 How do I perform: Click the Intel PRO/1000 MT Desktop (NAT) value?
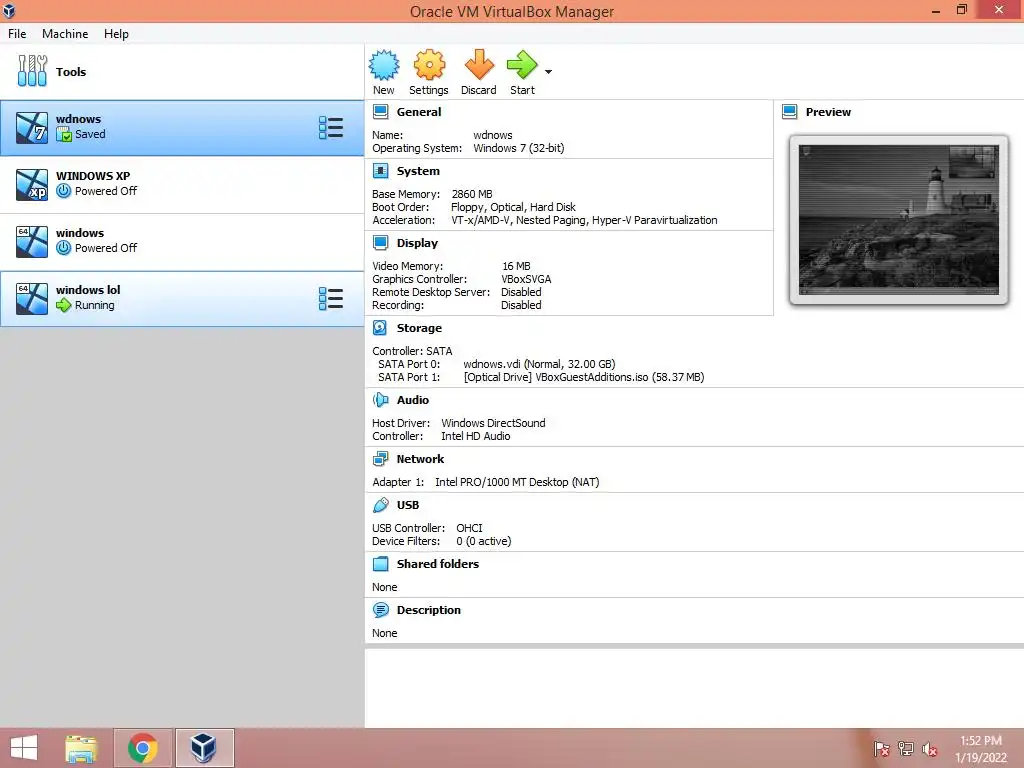pyautogui.click(x=517, y=482)
